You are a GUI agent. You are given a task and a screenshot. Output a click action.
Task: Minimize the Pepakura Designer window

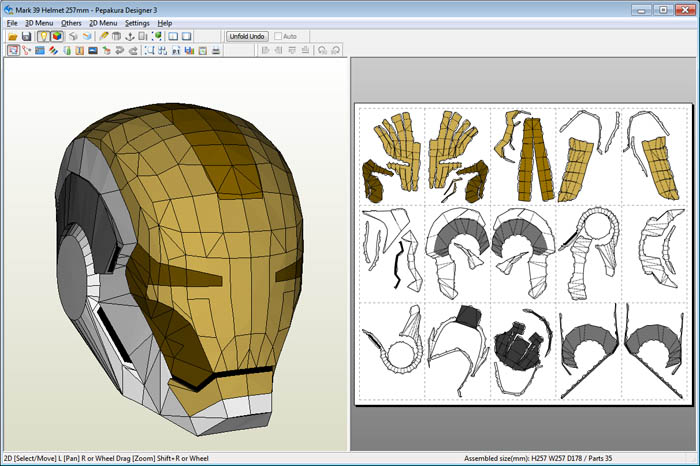[x=642, y=9]
